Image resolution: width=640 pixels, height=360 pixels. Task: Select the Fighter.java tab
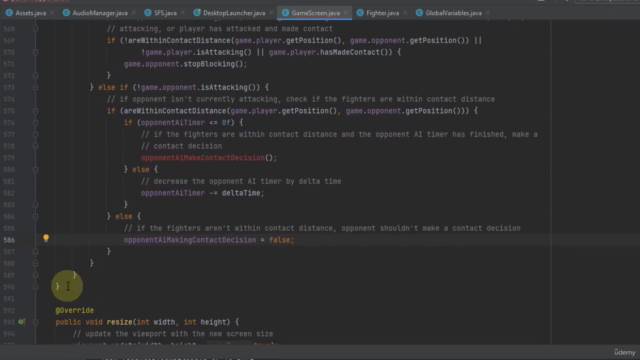tap(382, 13)
